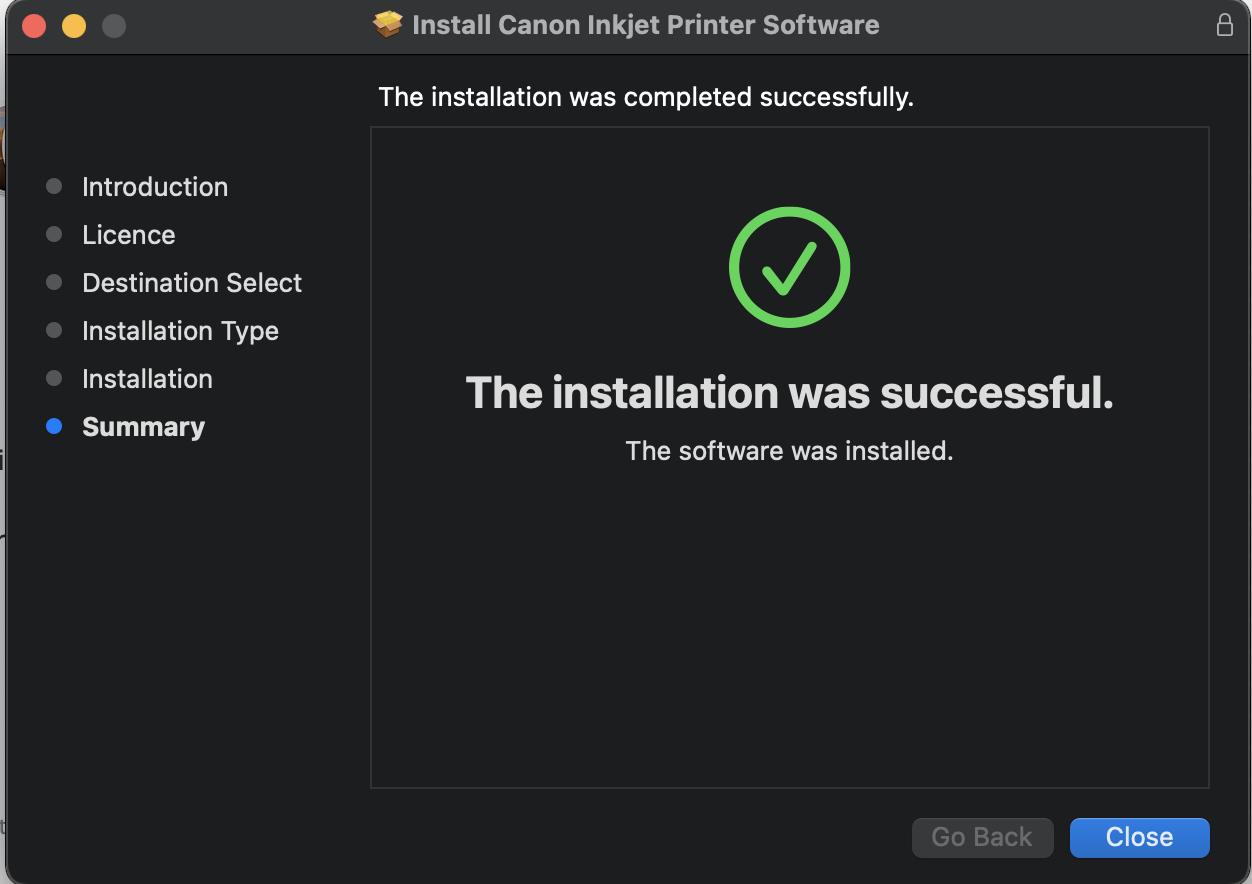Click the padlock icon in the title bar

1224,25
